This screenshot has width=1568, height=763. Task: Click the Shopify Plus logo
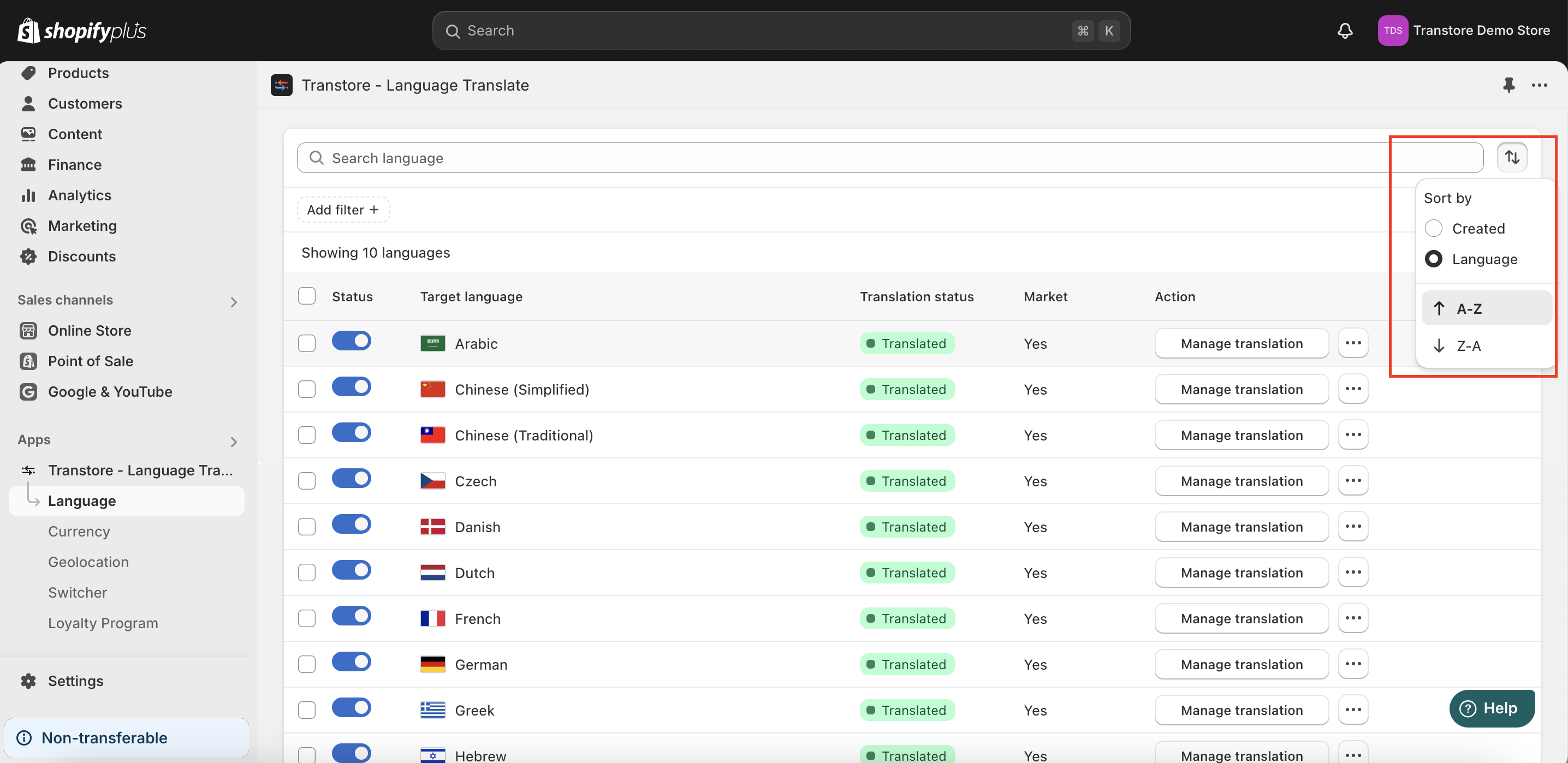point(81,31)
